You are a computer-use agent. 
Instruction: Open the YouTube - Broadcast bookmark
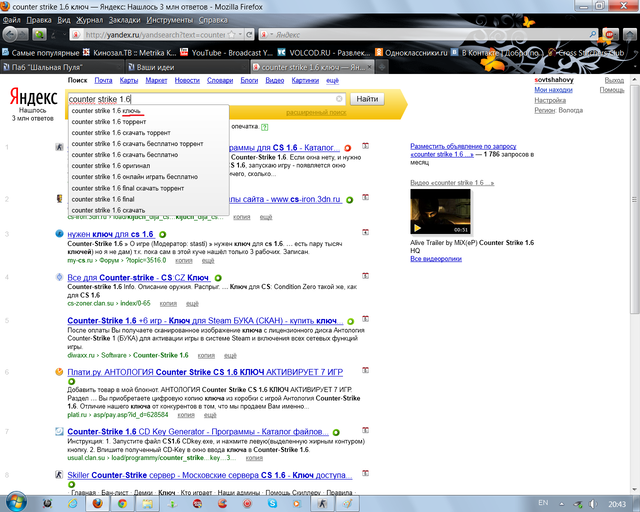tap(227, 53)
